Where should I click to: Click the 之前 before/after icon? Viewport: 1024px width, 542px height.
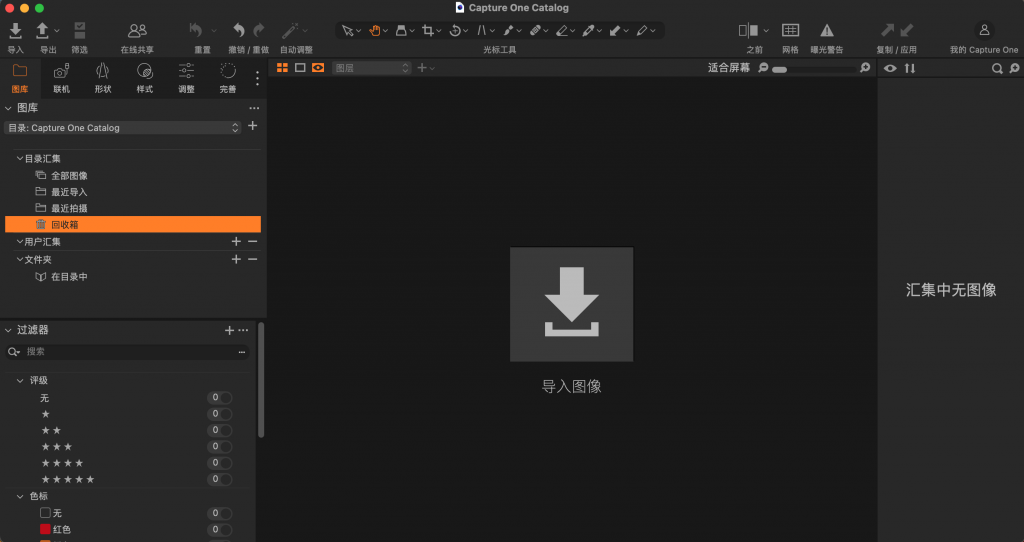pos(748,30)
